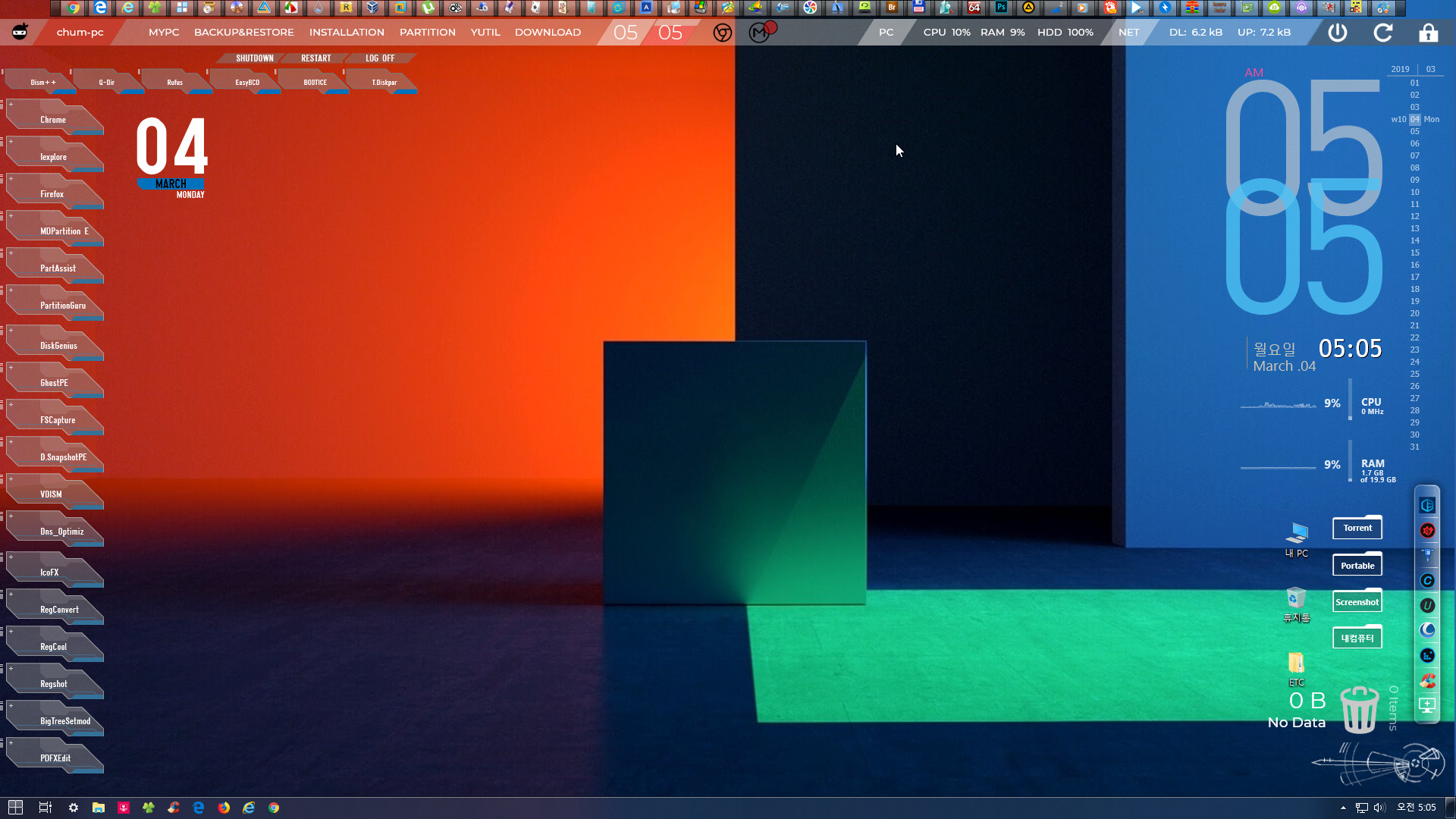
Task: Click the refresh arrow in top panel
Action: [x=1383, y=33]
